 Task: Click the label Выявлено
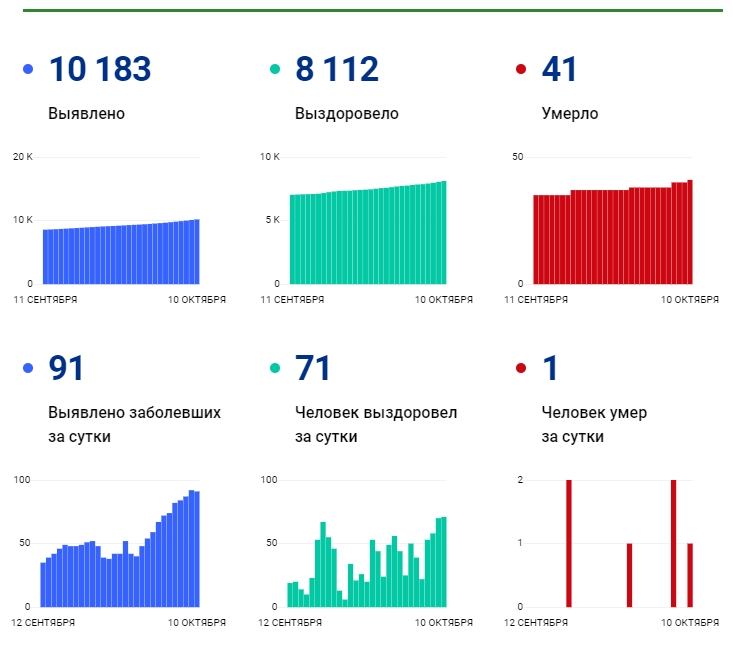(86, 114)
